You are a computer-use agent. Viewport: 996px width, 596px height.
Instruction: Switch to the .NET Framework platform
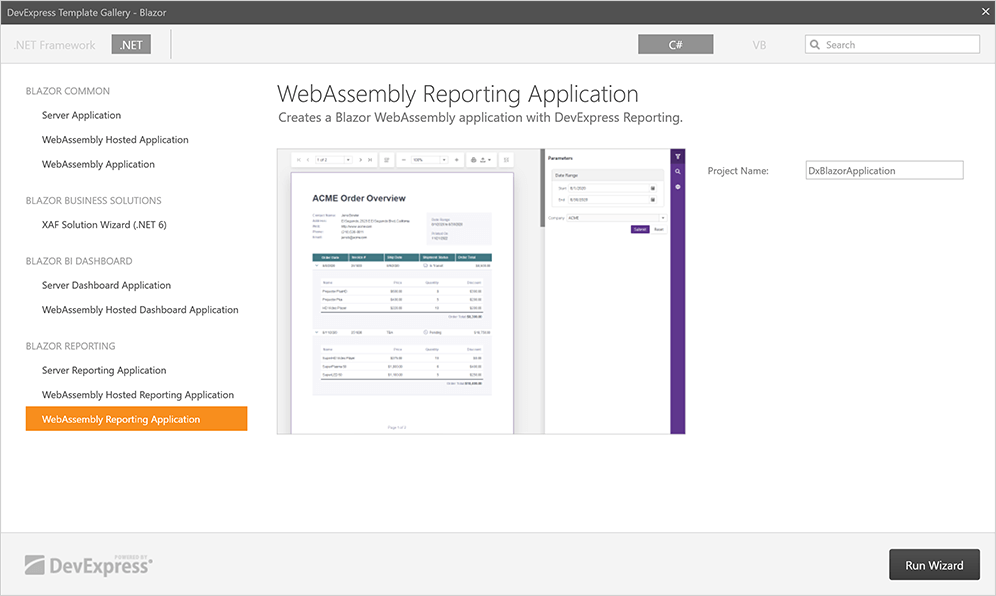tap(53, 44)
